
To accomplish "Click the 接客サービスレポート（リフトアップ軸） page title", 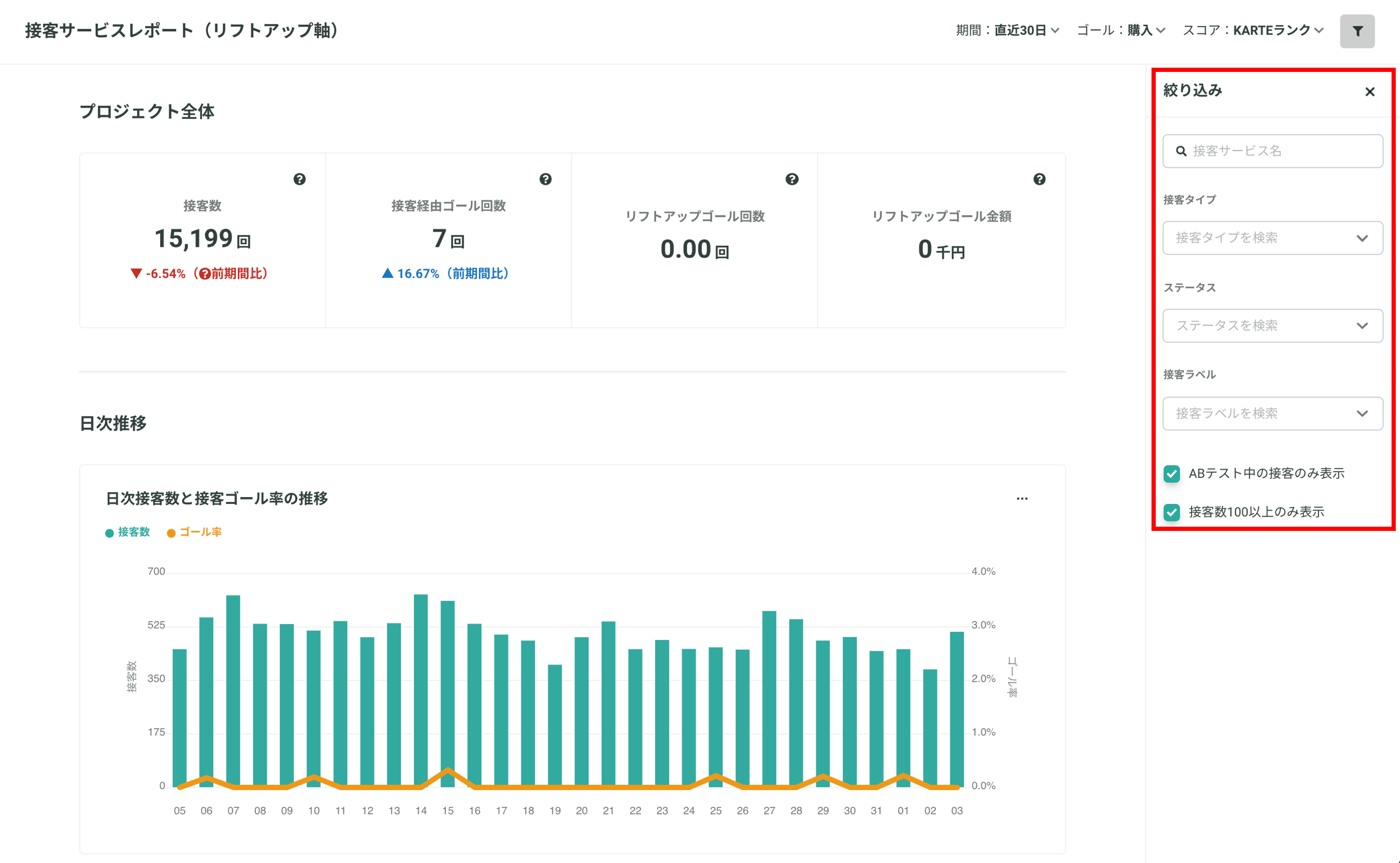I will (182, 30).
